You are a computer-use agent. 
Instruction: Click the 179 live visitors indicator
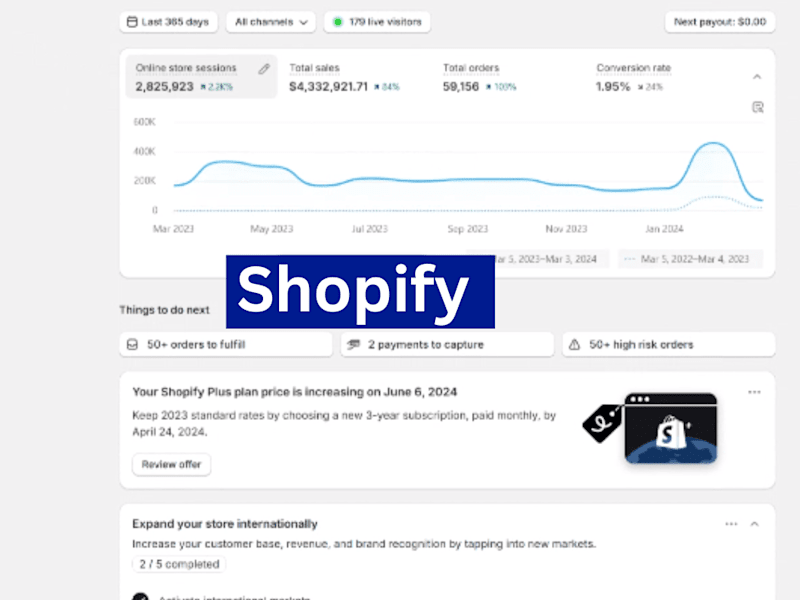tap(377, 22)
